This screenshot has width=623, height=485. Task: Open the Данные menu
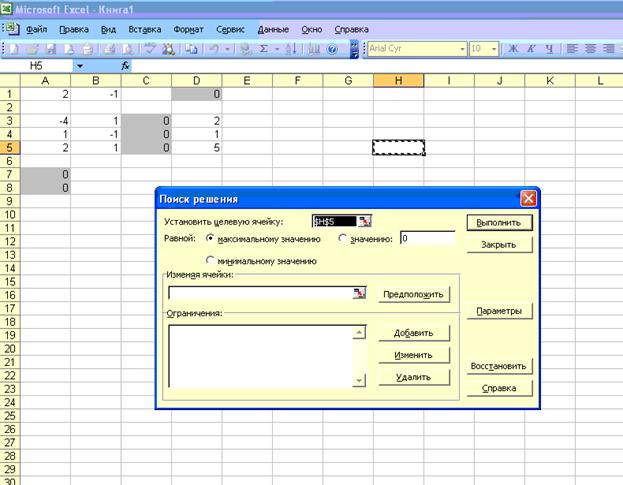pyautogui.click(x=273, y=29)
